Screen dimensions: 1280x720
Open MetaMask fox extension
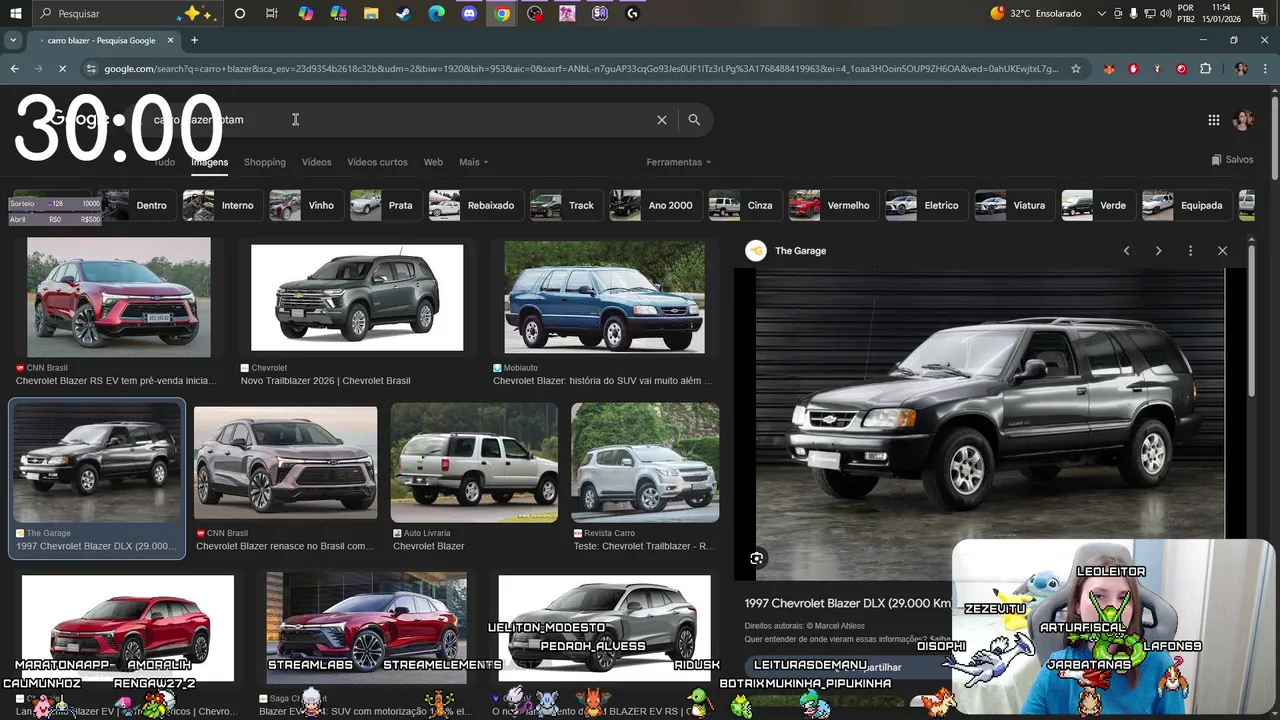click(x=1109, y=68)
